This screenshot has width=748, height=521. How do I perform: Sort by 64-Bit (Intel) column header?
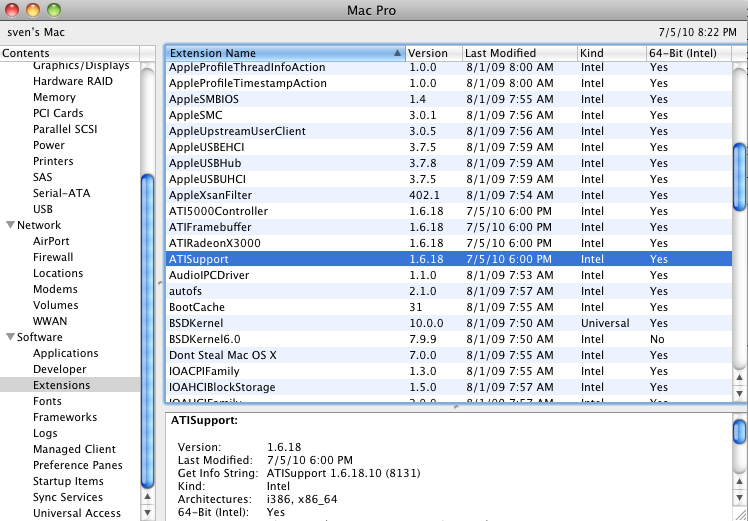pos(689,53)
